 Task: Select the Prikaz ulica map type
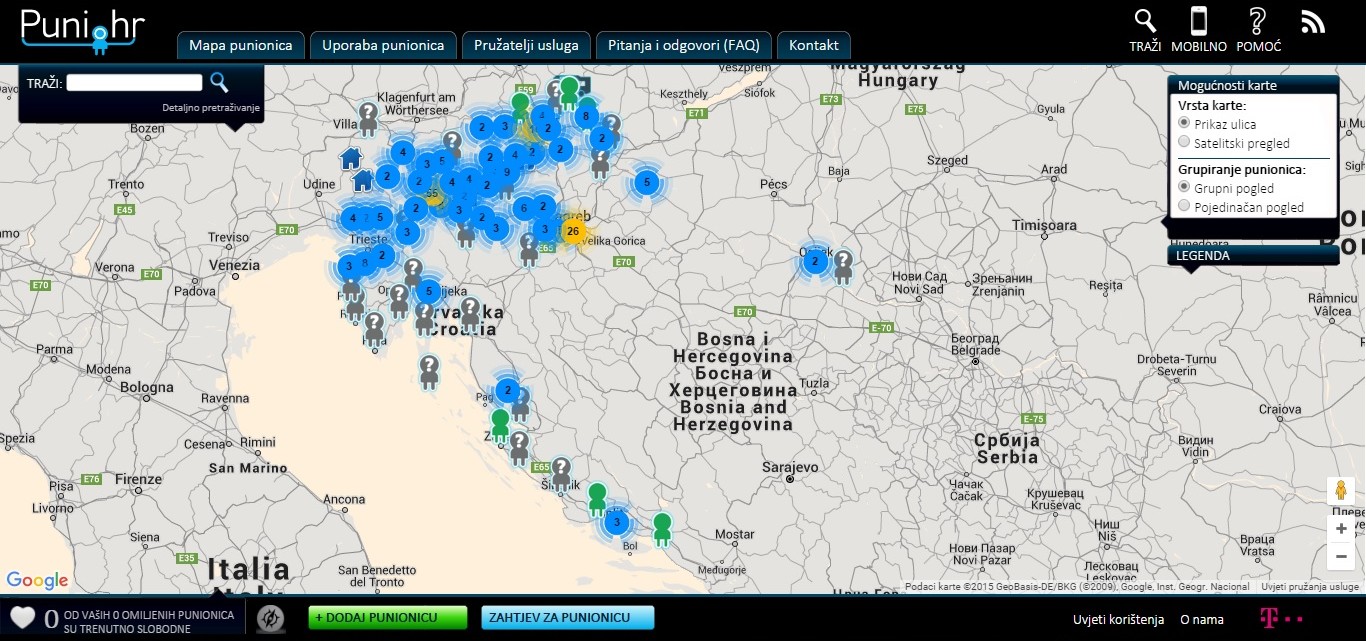(x=1185, y=123)
